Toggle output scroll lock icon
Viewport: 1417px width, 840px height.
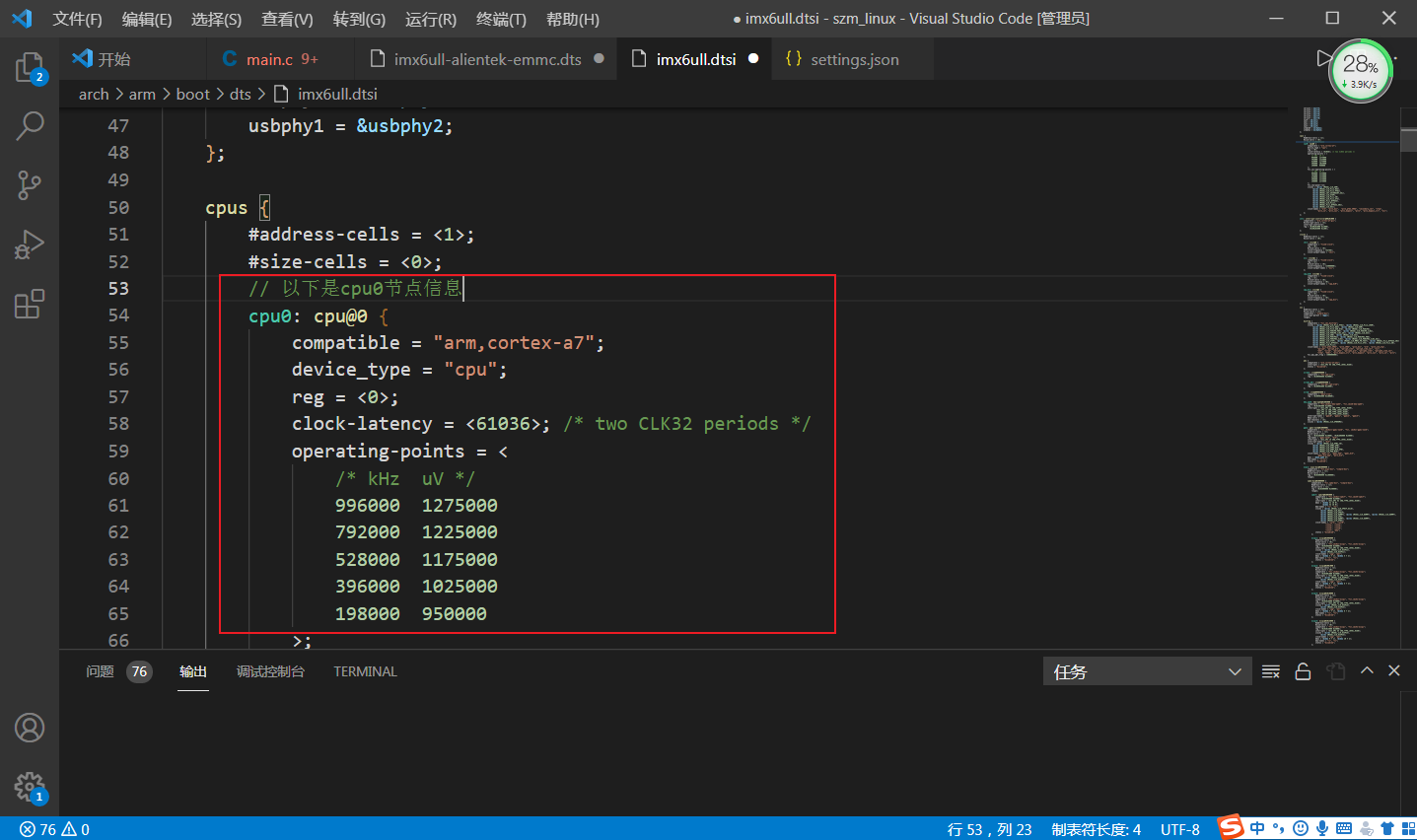(1303, 671)
